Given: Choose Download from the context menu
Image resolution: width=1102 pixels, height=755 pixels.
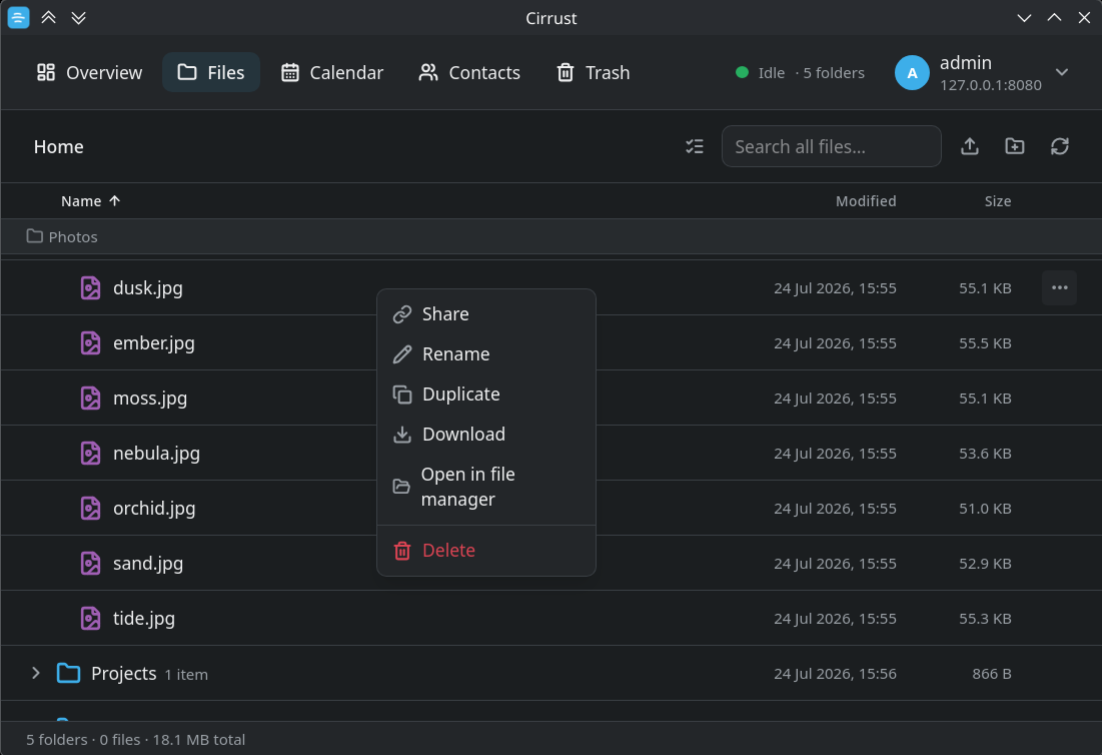Looking at the screenshot, I should 486,434.
